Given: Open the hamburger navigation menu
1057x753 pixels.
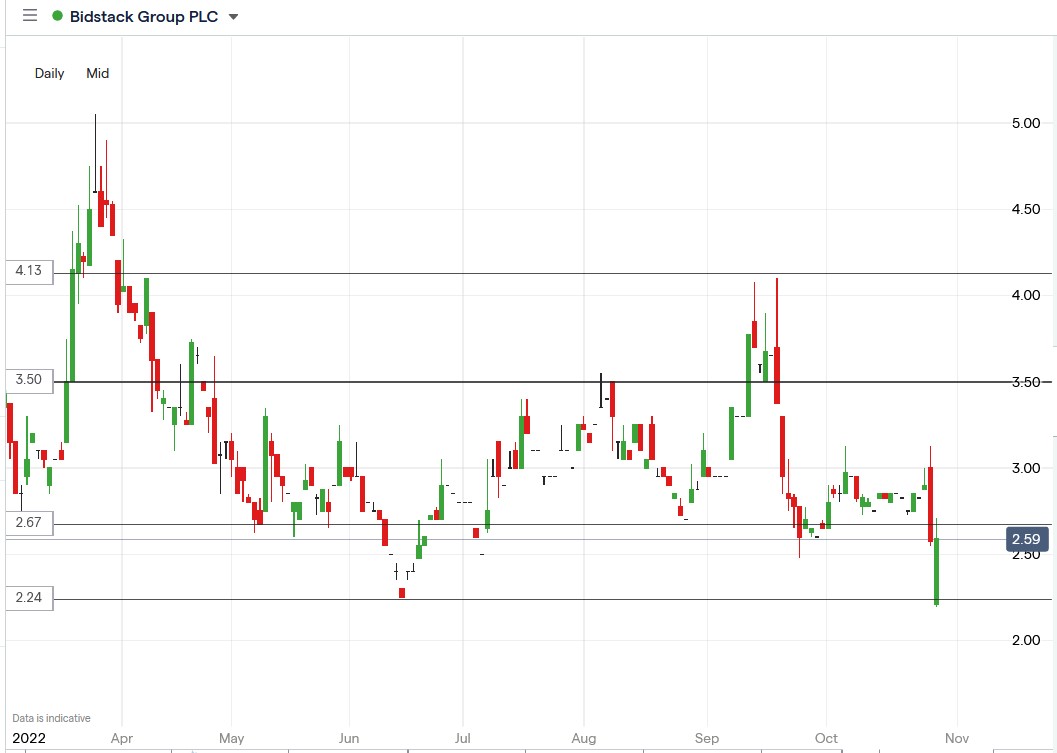Looking at the screenshot, I should point(29,16).
